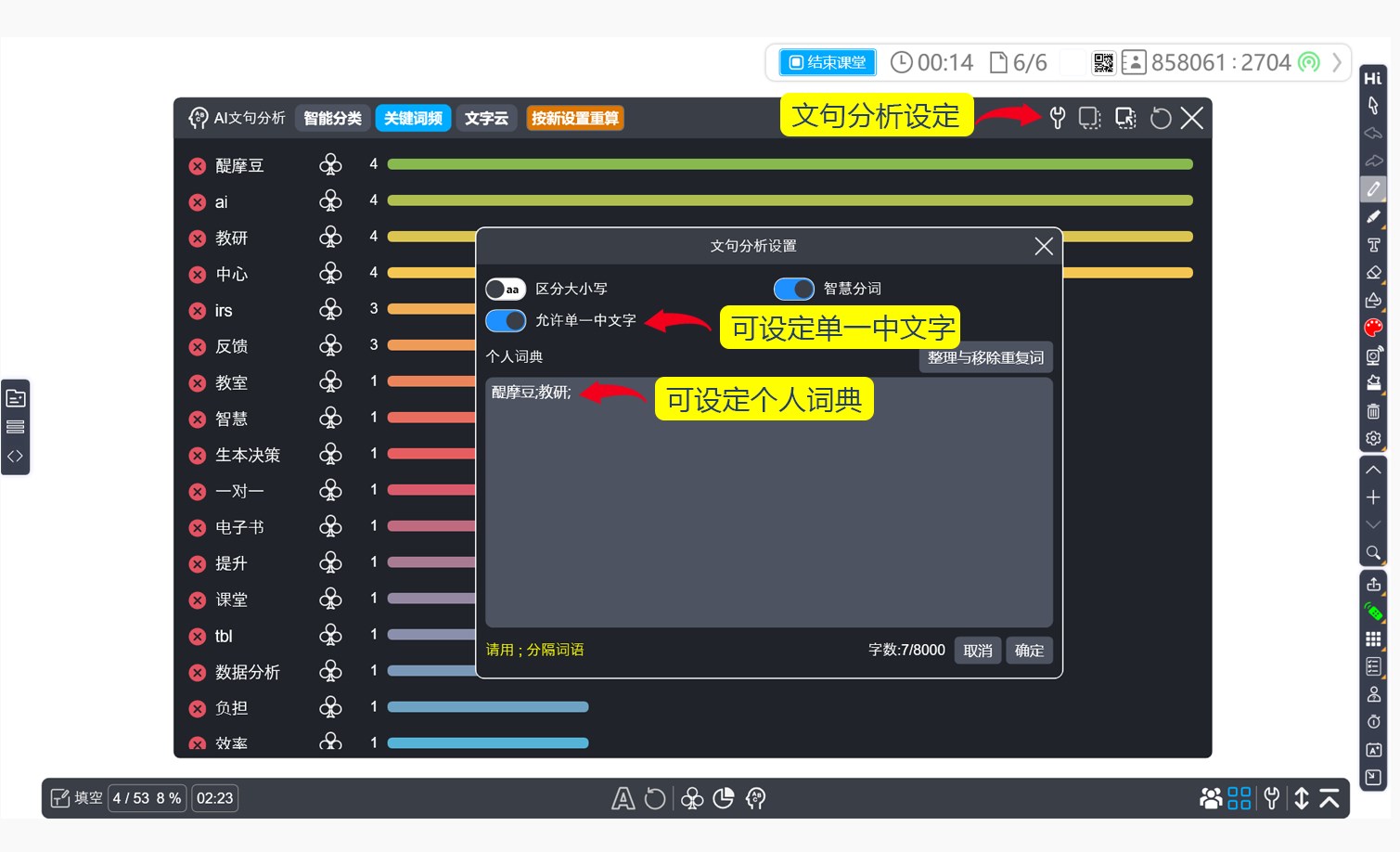This screenshot has height=852, width=1400.
Task: Open the pie chart icon in bottom toolbar
Action: tap(724, 798)
